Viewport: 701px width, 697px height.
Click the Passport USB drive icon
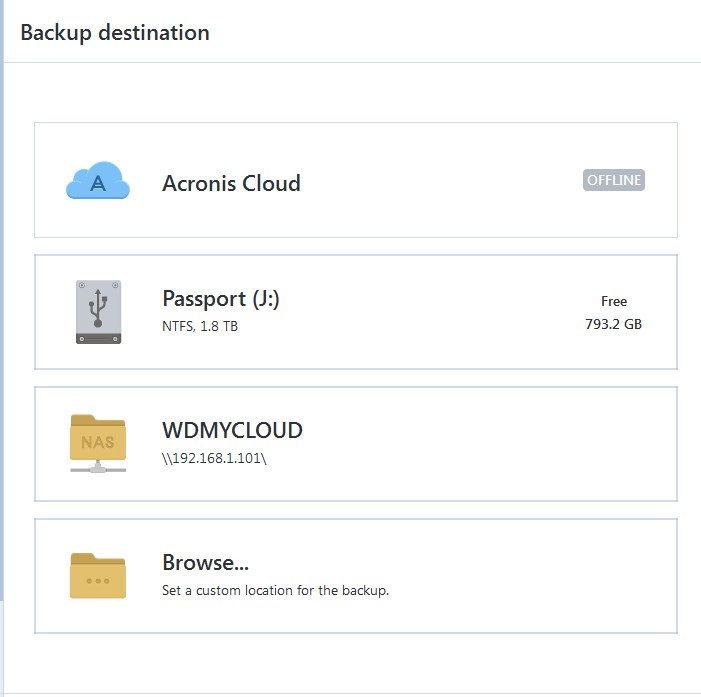pos(98,312)
